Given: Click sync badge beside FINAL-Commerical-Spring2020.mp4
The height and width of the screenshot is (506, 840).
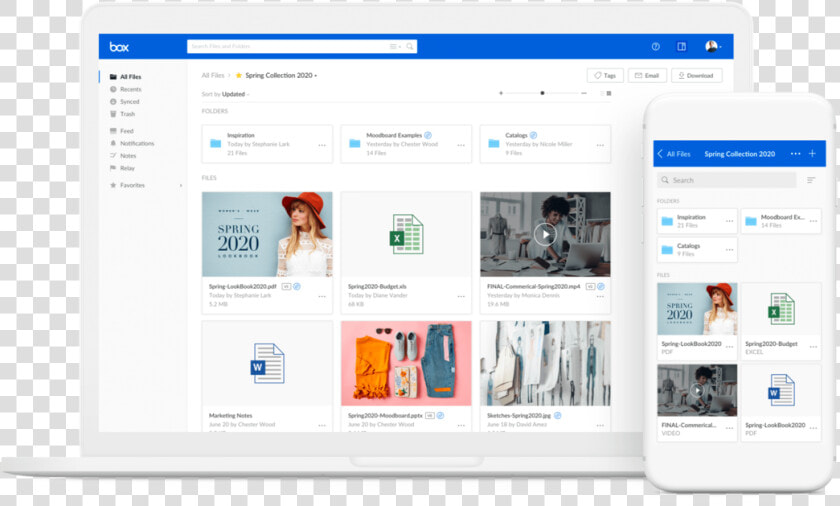Looking at the screenshot, I should 601,286.
